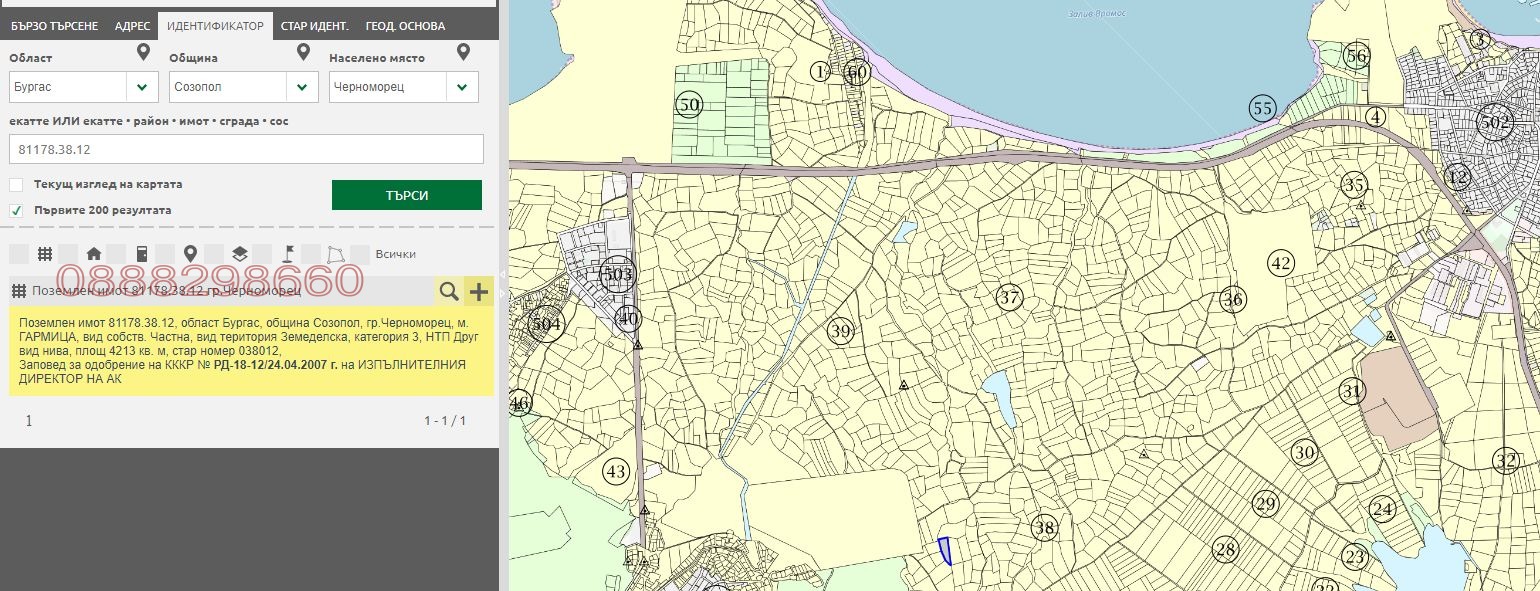Enable 'Текущ изглед на картата' checkbox
The width and height of the screenshot is (1540, 591).
(16, 185)
